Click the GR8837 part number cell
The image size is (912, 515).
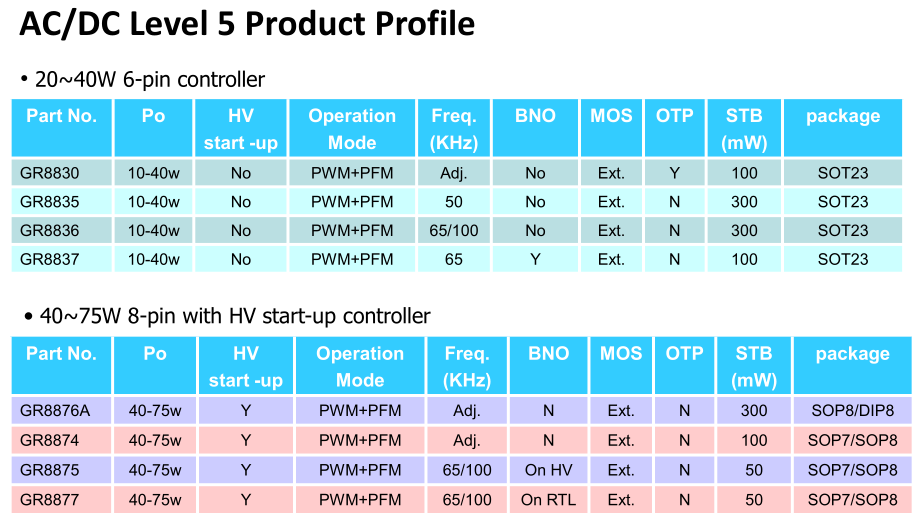62,259
